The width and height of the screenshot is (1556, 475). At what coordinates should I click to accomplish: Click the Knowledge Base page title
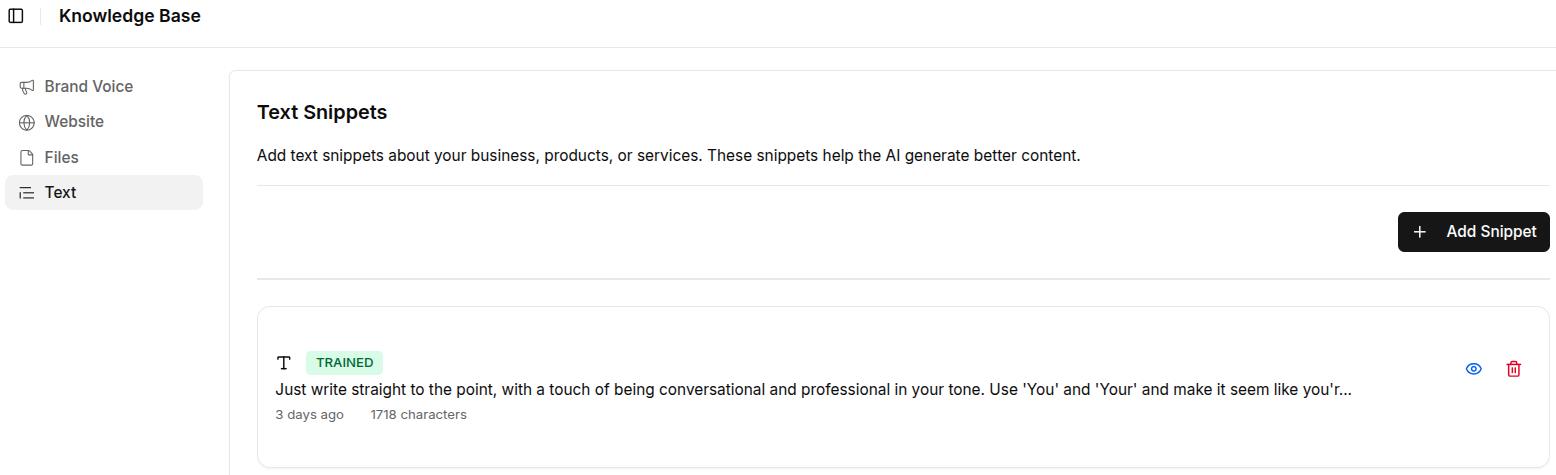130,16
